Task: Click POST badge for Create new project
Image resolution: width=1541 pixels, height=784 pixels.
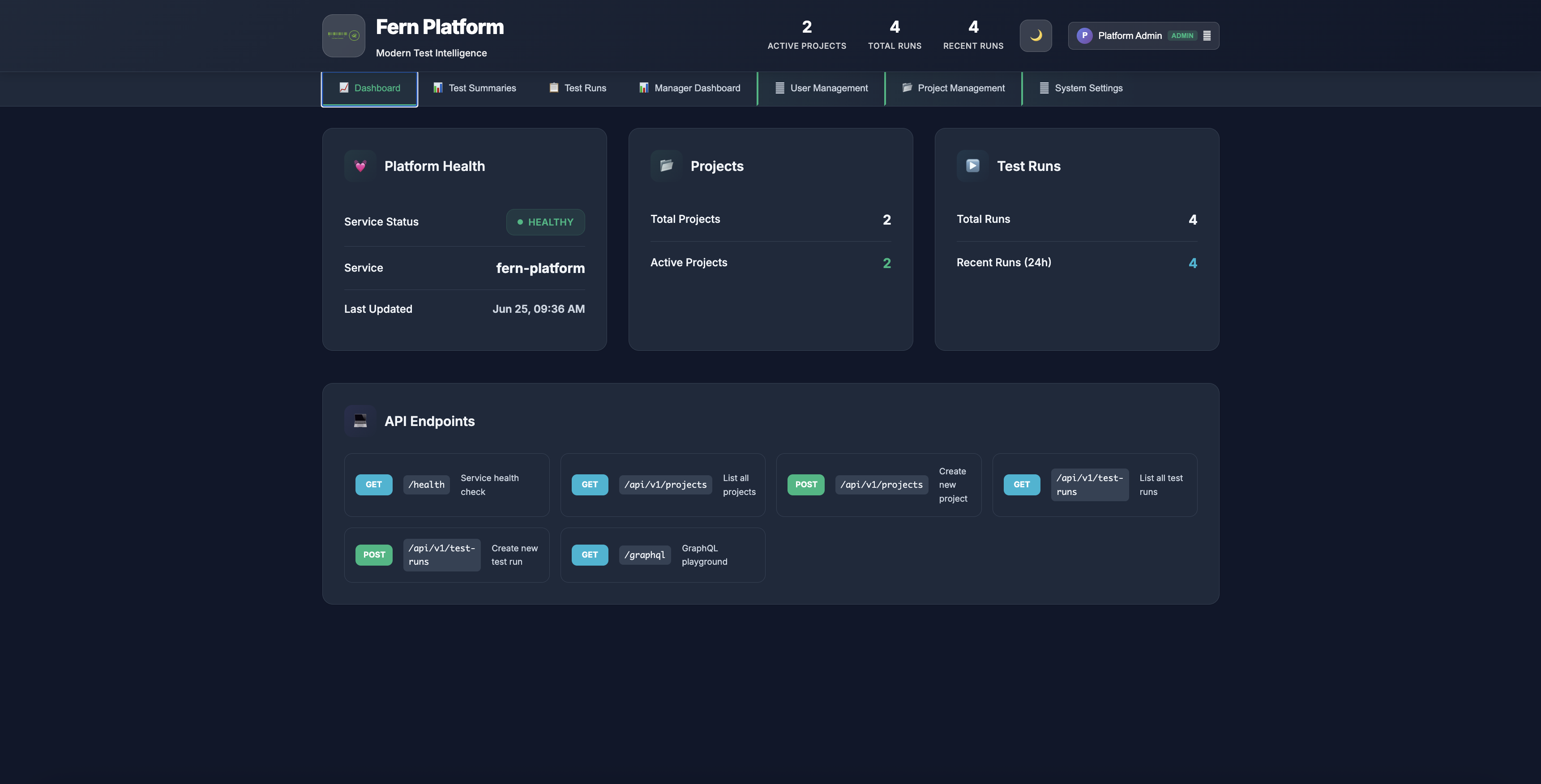Action: click(x=806, y=484)
